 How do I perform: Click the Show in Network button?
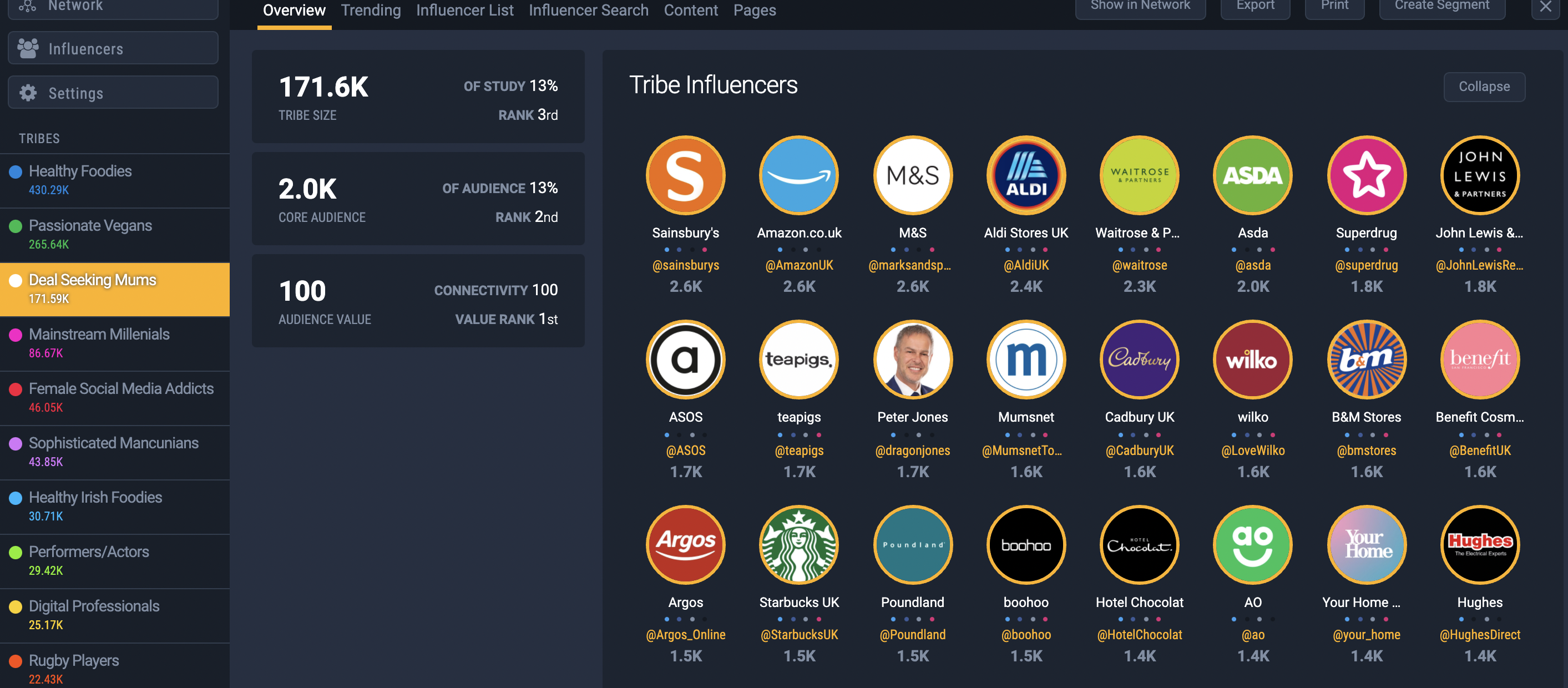(x=1140, y=6)
